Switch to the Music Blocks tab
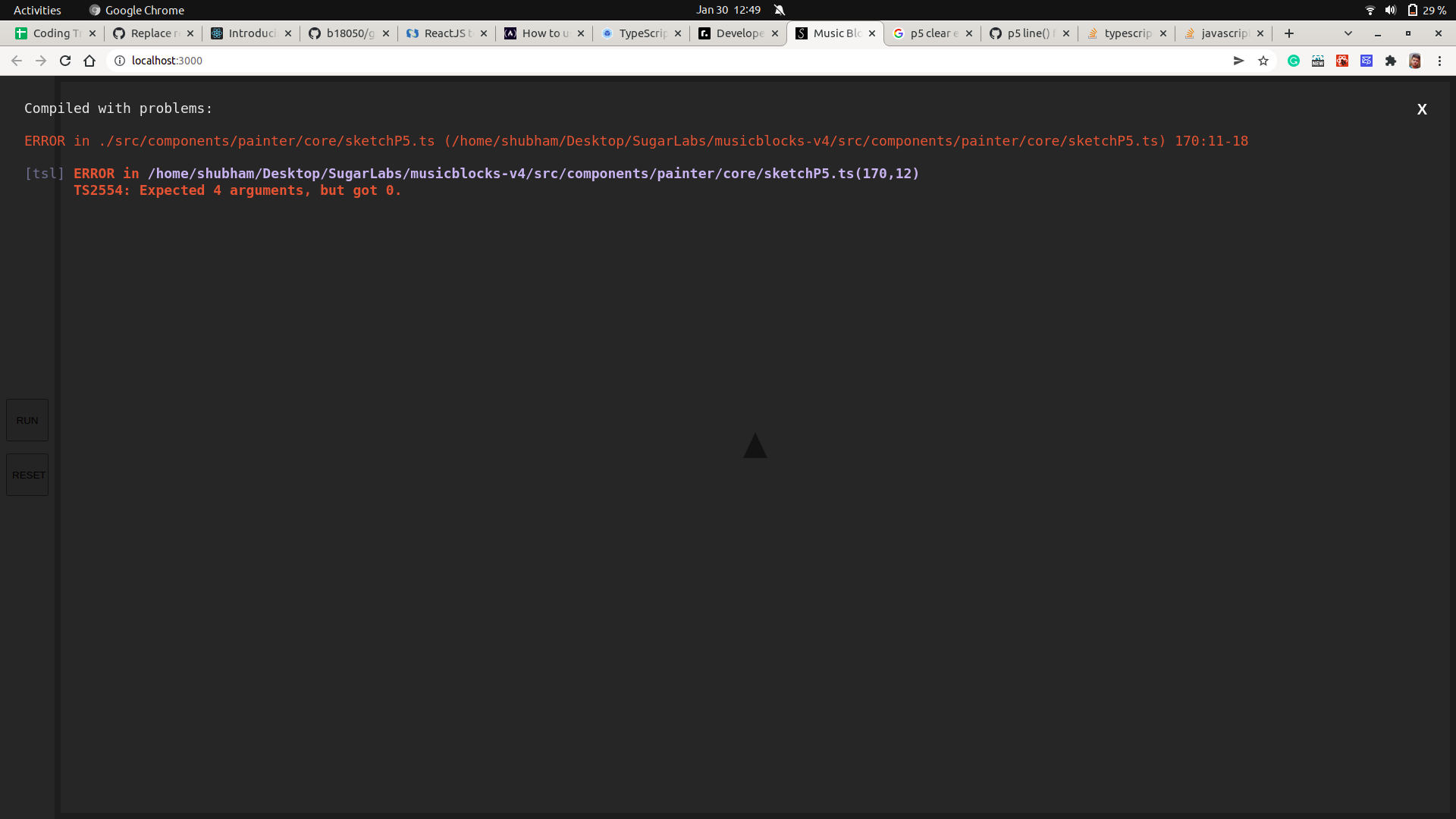Screen dimensions: 1456x819 click(834, 33)
